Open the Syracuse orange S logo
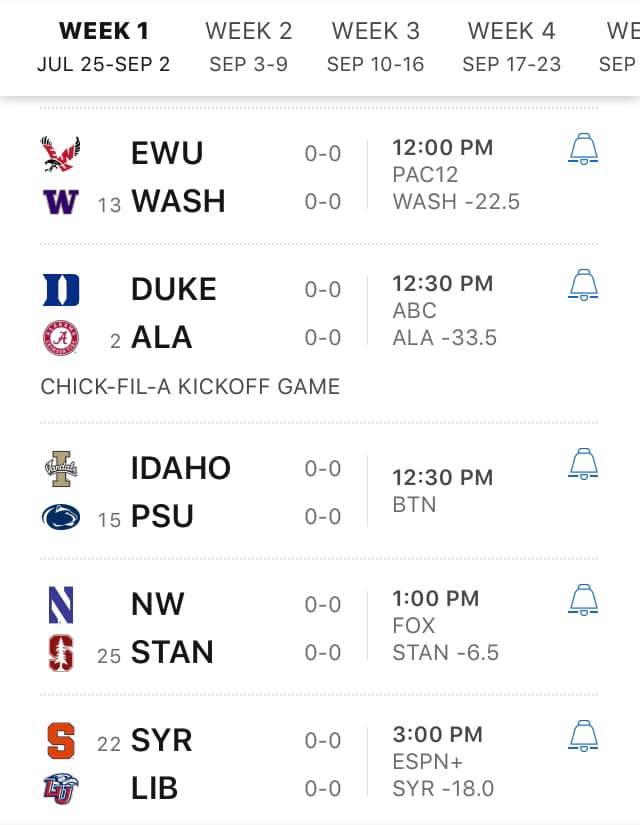The image size is (640, 825). point(61,741)
